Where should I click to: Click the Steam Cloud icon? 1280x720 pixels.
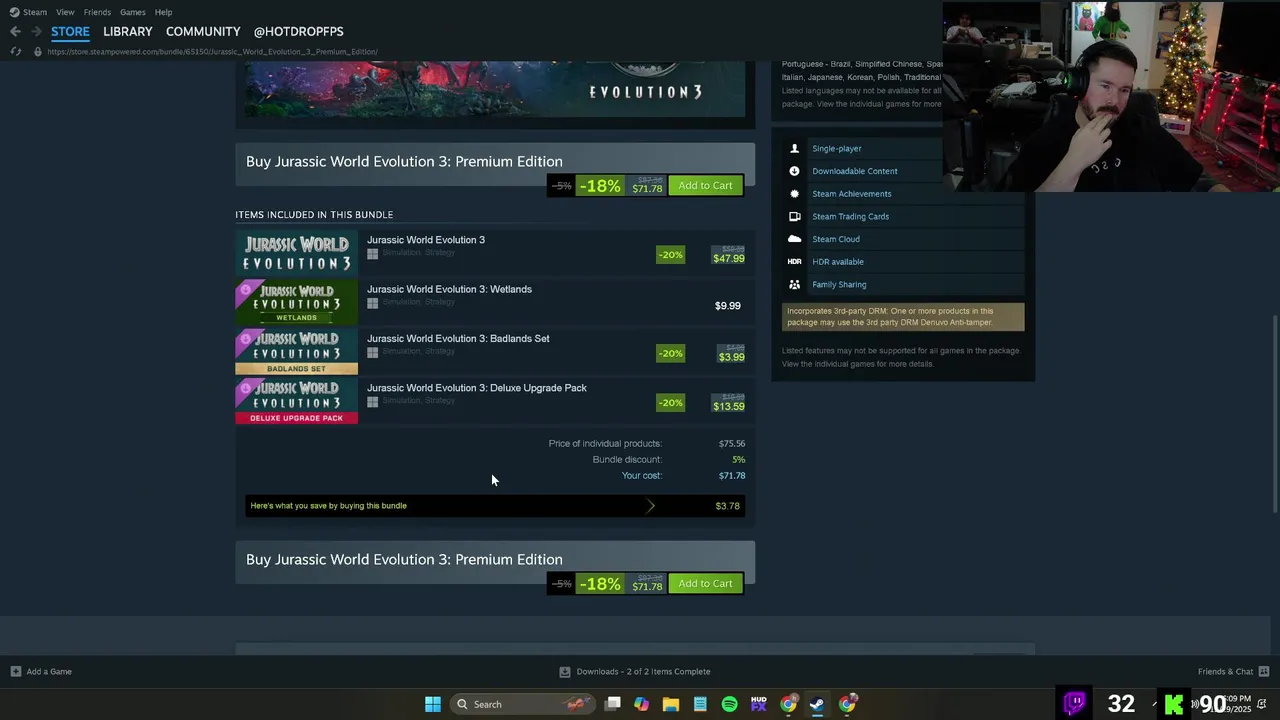[795, 239]
